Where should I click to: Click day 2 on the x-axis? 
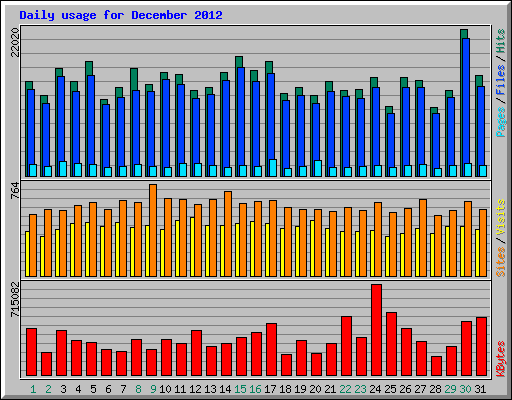tap(48, 389)
